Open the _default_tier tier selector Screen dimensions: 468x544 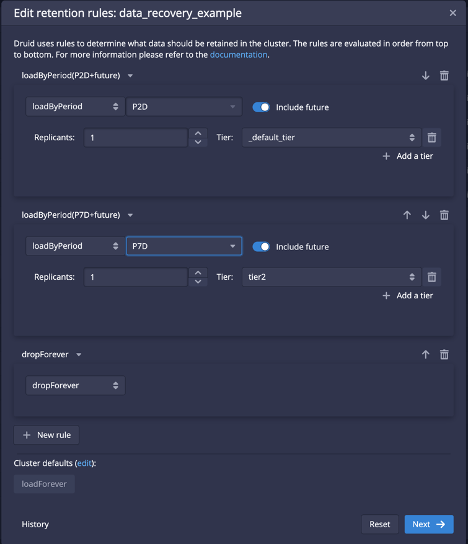click(331, 137)
